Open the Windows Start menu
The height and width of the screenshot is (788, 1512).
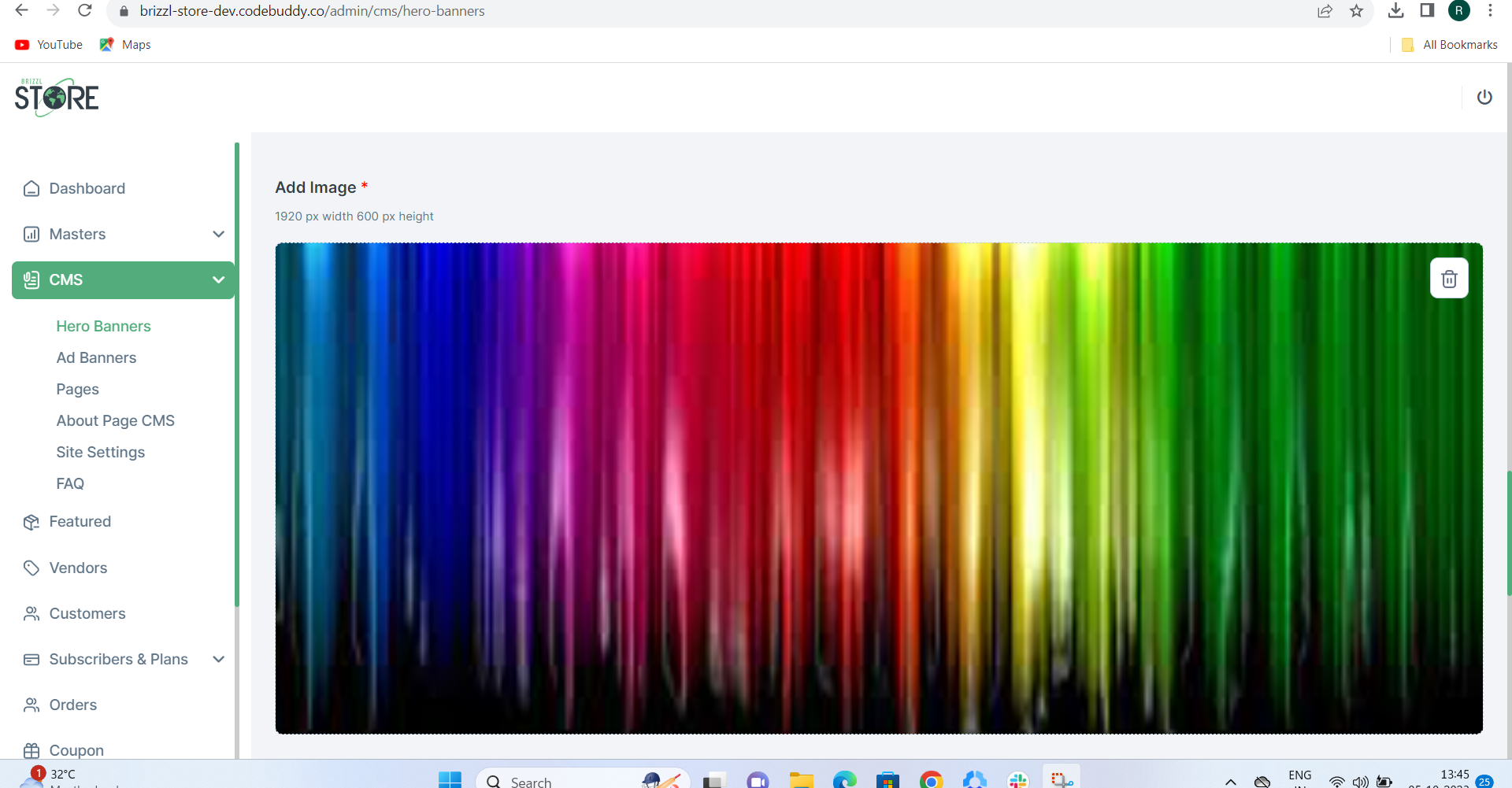(x=450, y=779)
